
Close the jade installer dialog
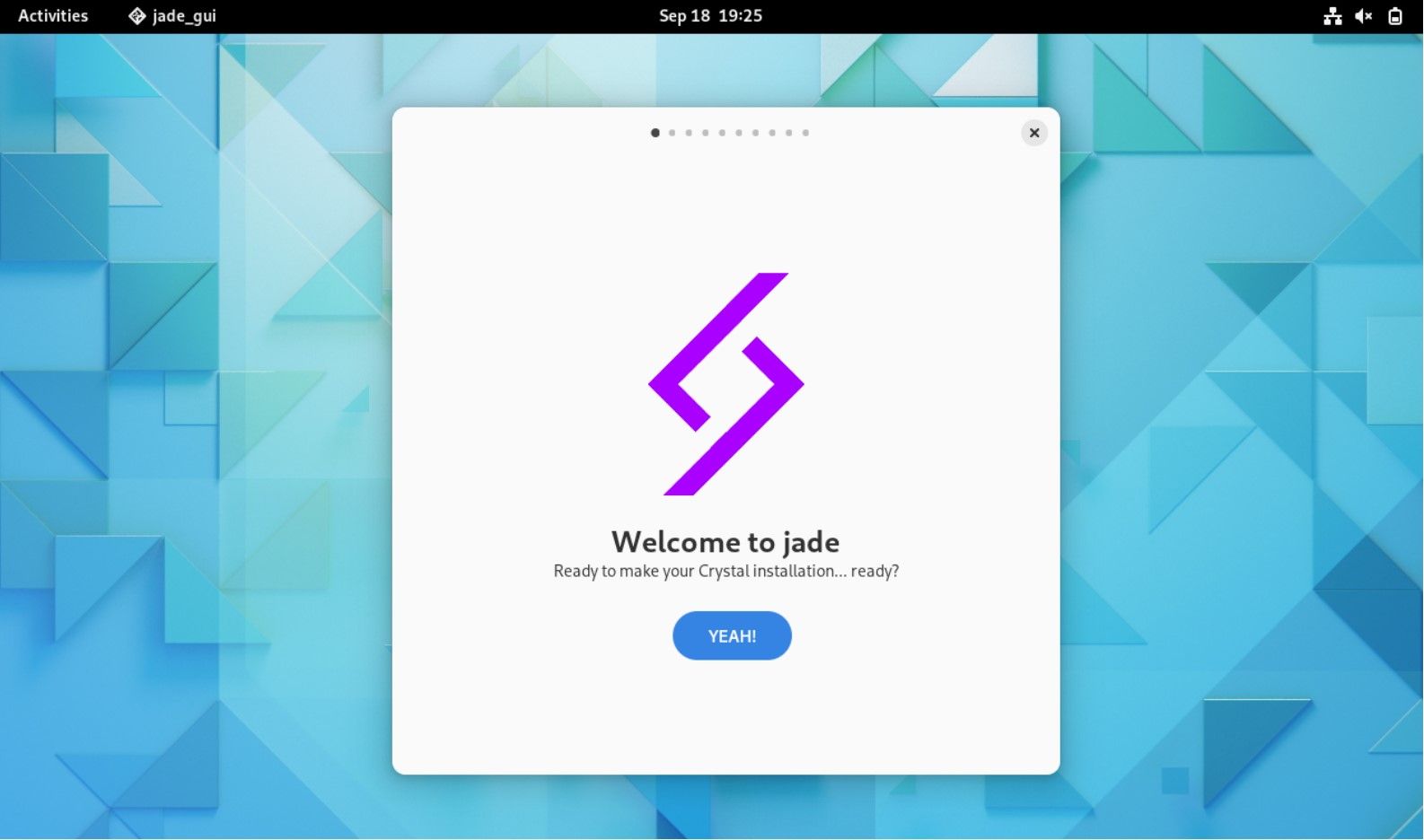pyautogui.click(x=1034, y=133)
